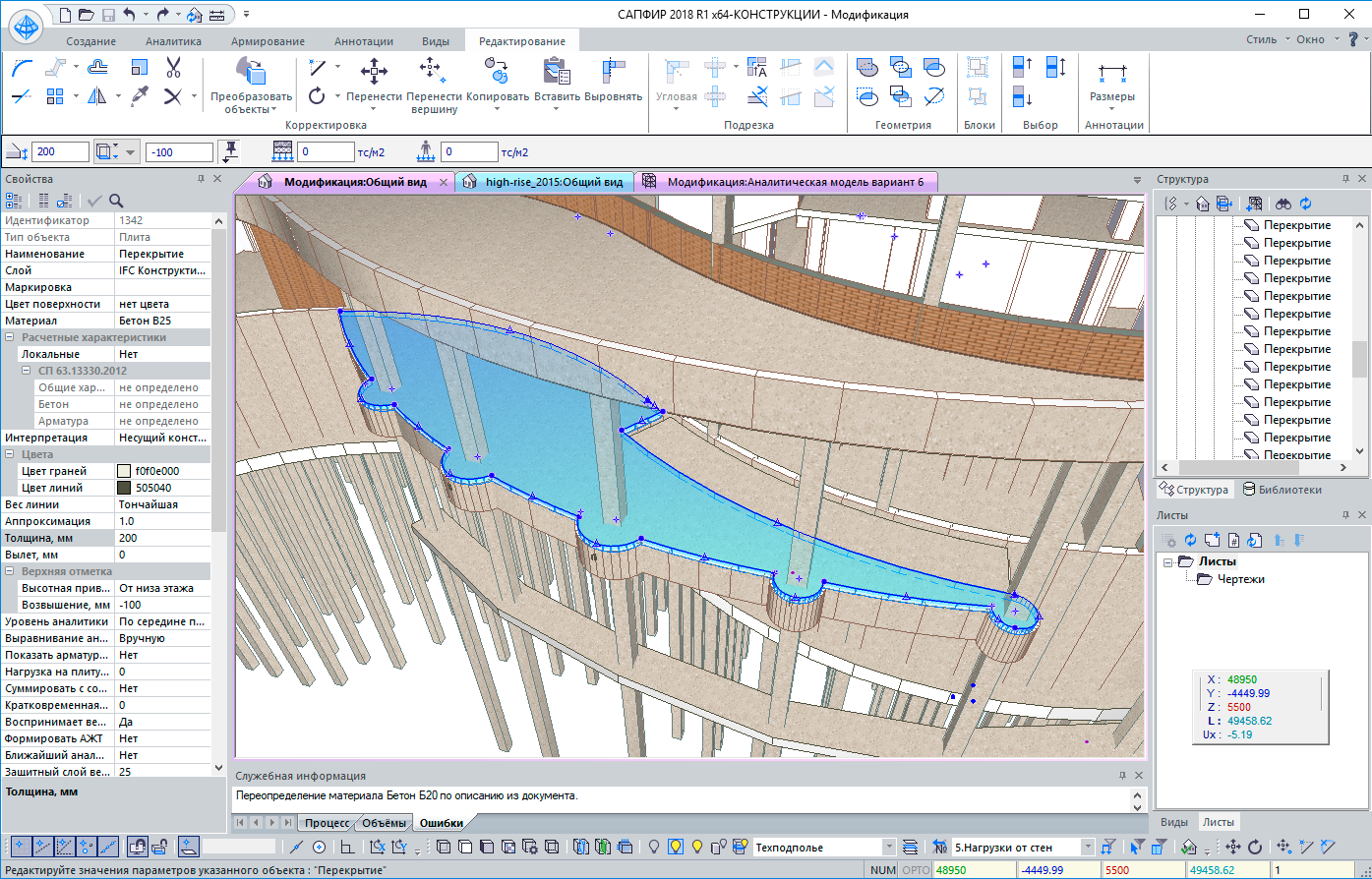Click the mirror objects icon
This screenshot has height=879, width=1372.
(x=97, y=96)
